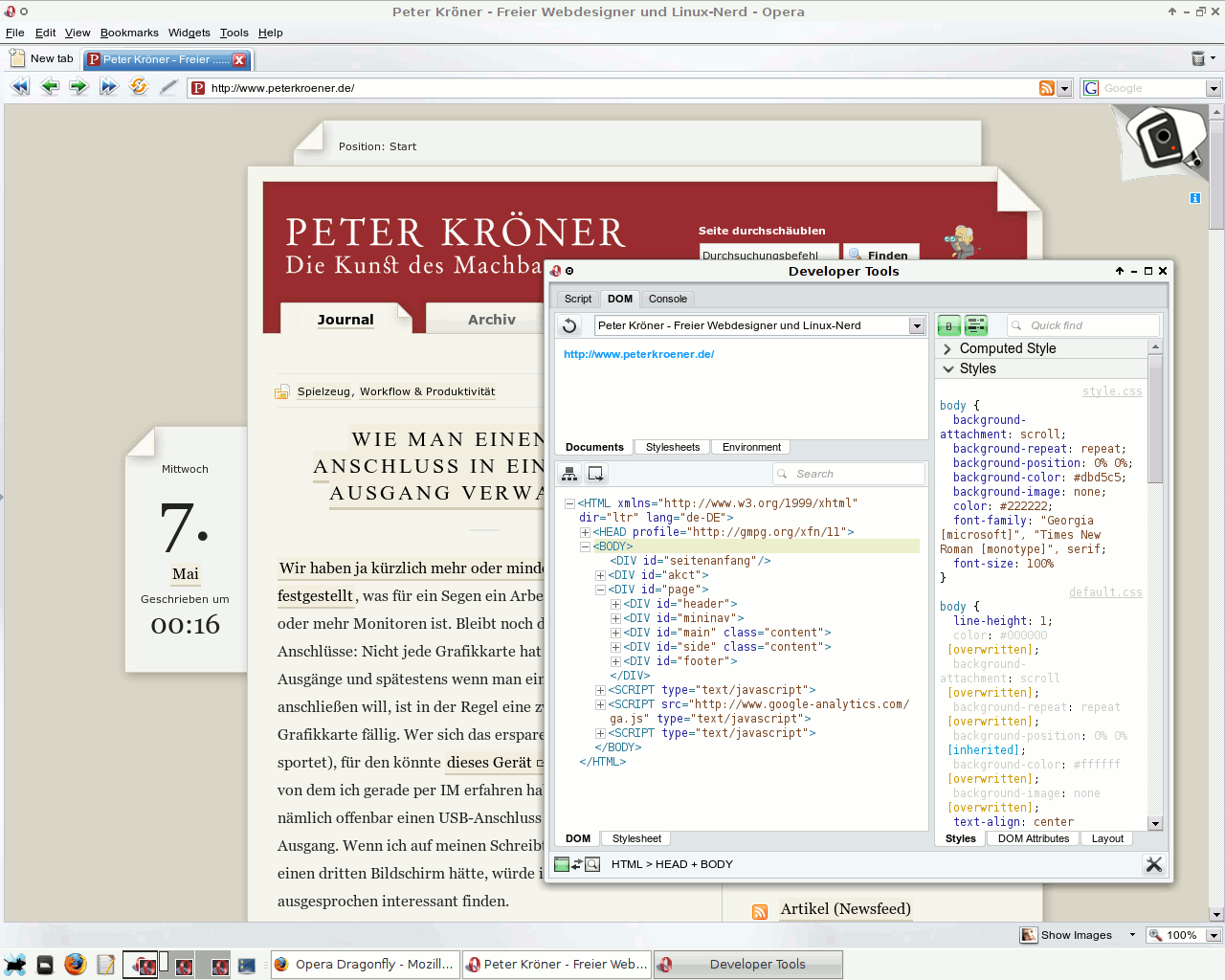Viewport: 1225px width, 980px height.
Task: Open the closed tabs trash icon
Action: coord(1197,58)
